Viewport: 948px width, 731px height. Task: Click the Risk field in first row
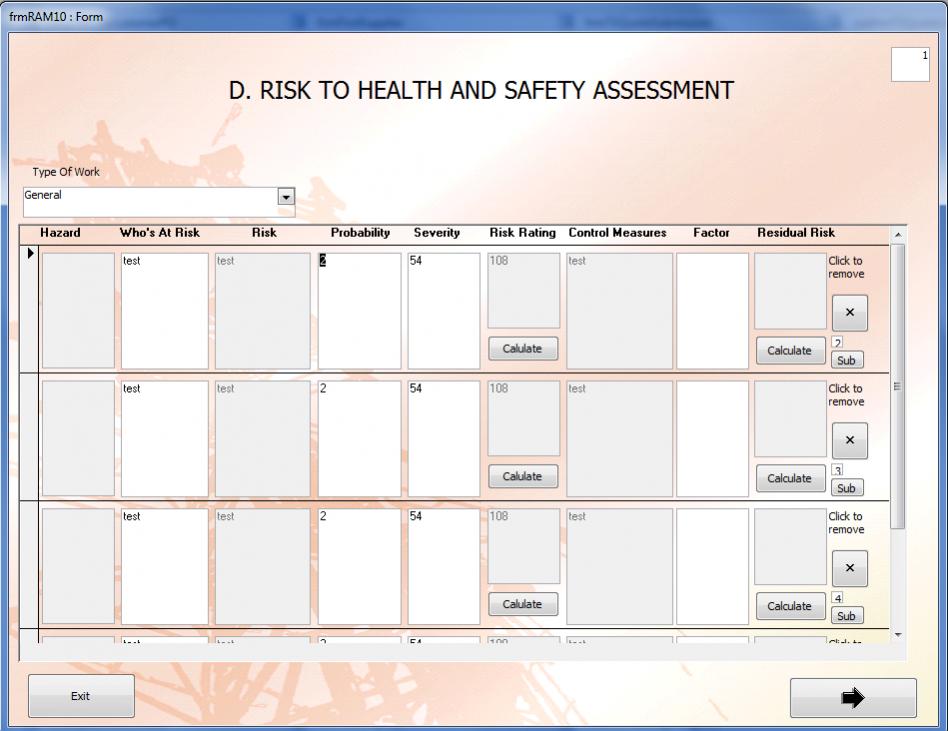[262, 311]
